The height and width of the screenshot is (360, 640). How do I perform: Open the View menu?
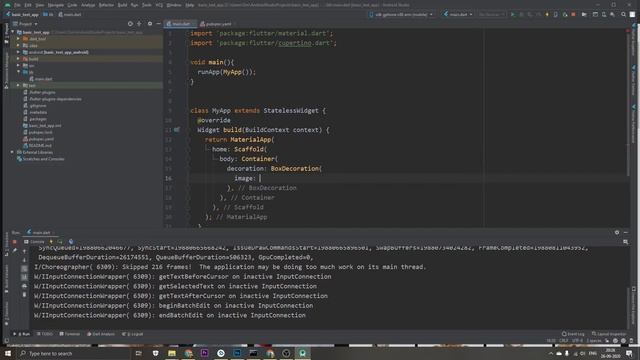[x=40, y=5]
